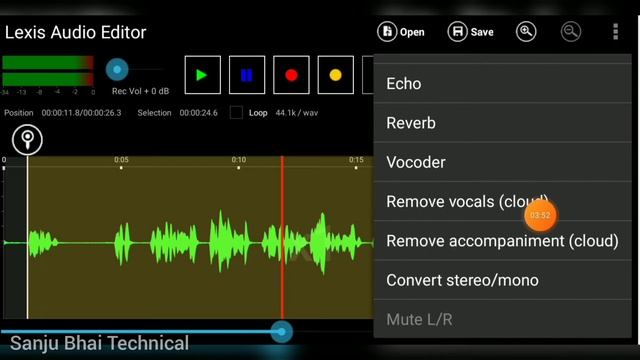Start playback with the green play button
This screenshot has width=640, height=360.
(x=202, y=75)
